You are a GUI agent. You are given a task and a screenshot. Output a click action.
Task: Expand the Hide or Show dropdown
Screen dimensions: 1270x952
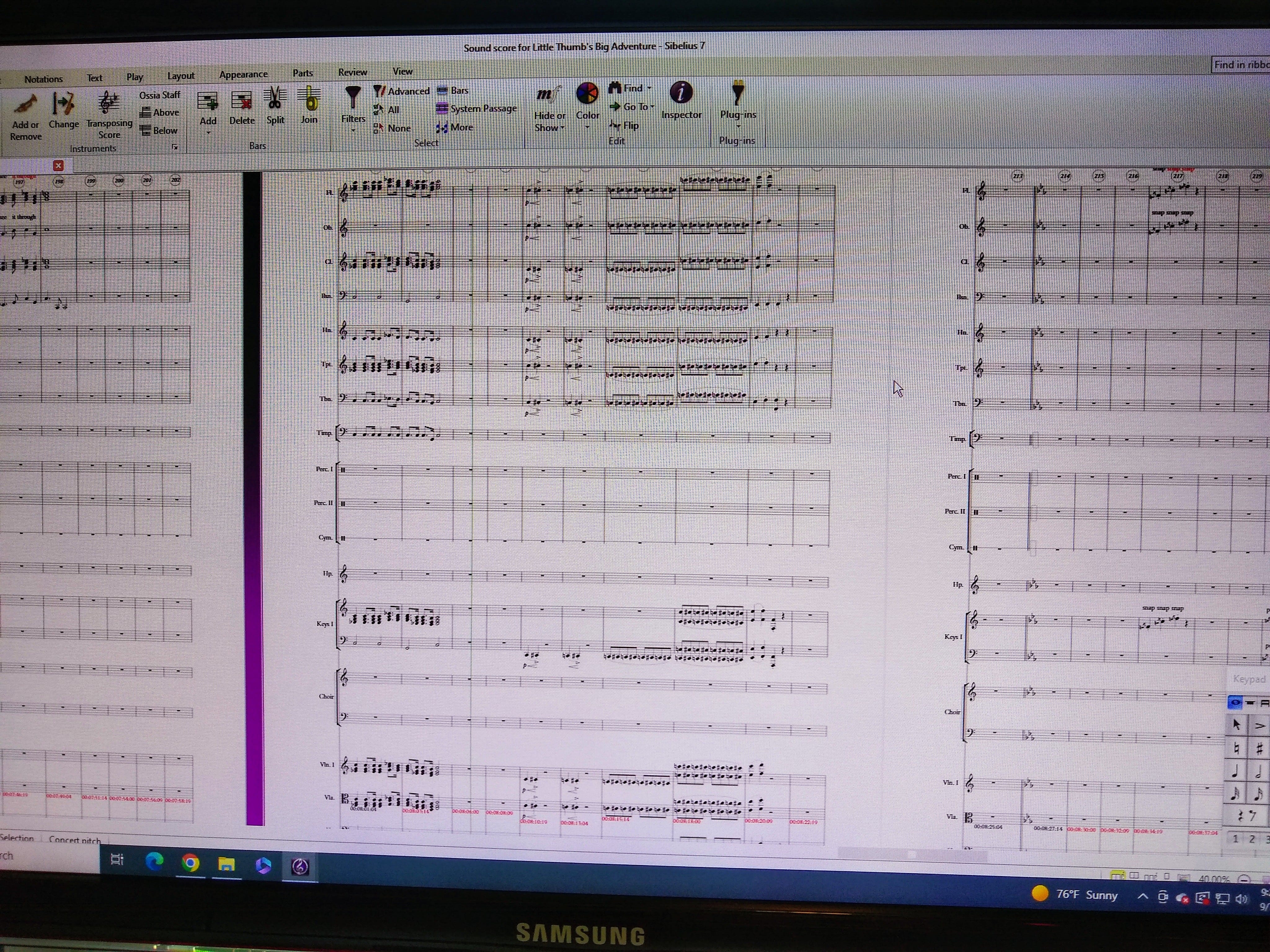tap(563, 127)
